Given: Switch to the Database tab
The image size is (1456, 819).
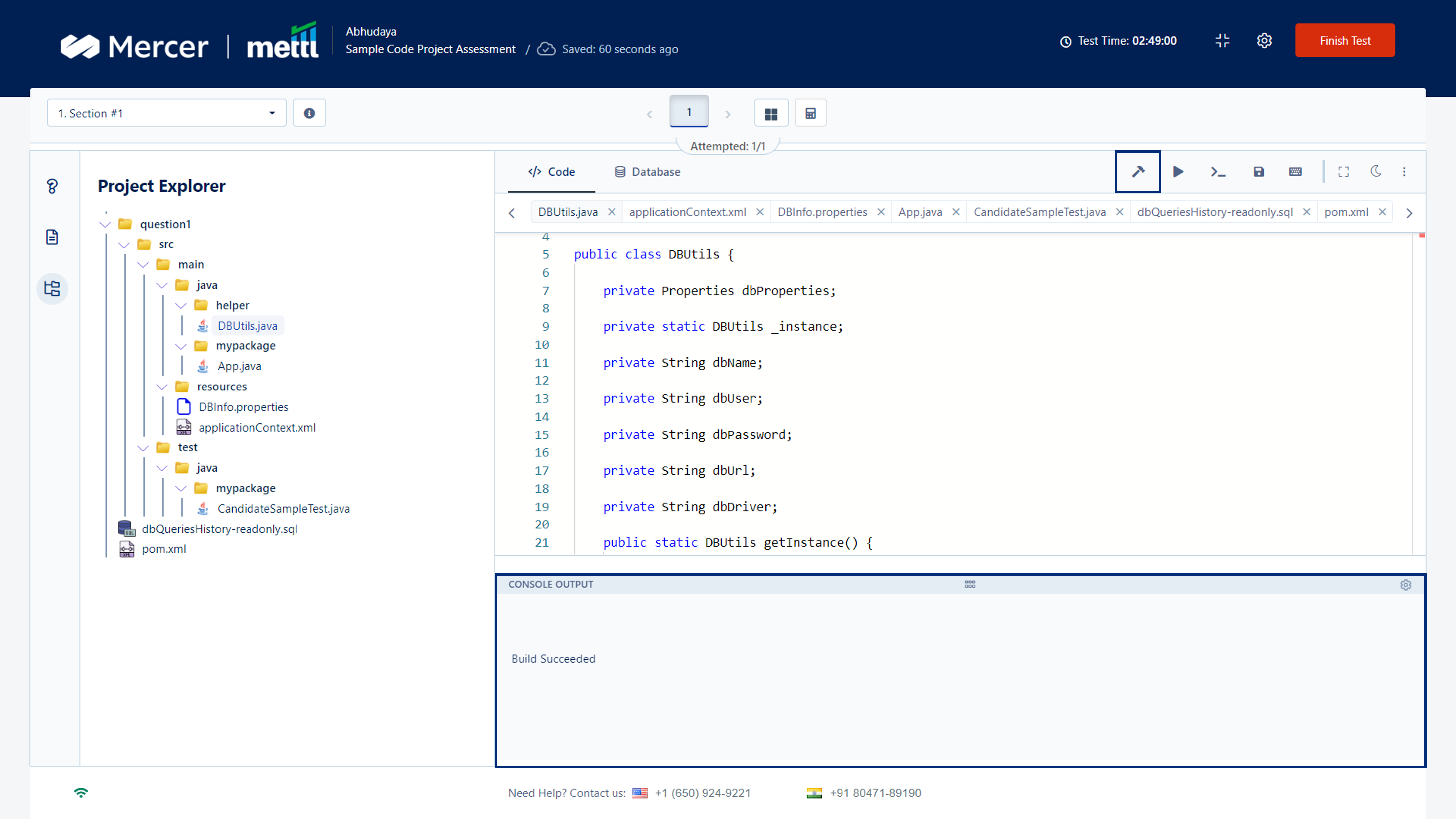Looking at the screenshot, I should (x=647, y=172).
